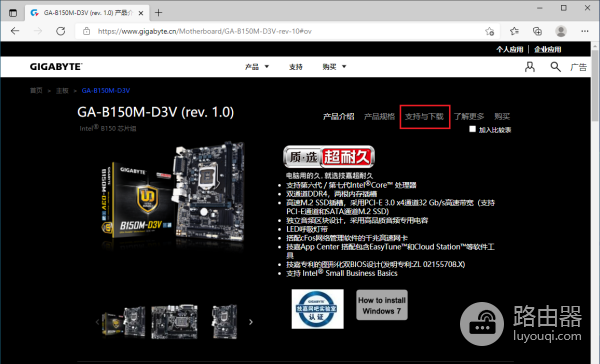600x364 pixels.
Task: Close the GA-B150M-D3V tab
Action: [141, 13]
